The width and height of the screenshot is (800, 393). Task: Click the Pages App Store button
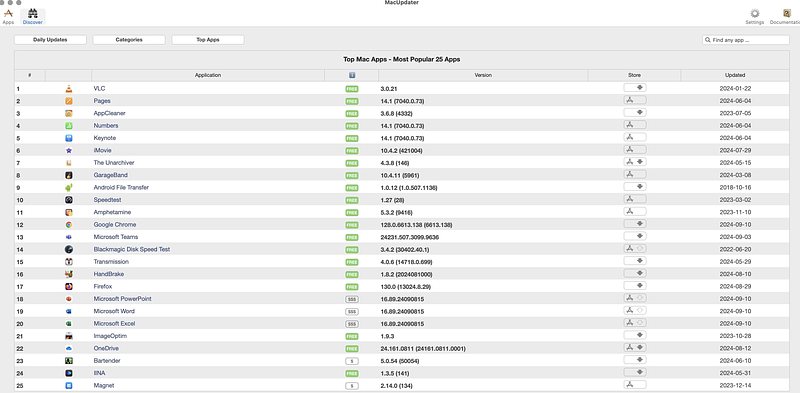click(x=635, y=100)
